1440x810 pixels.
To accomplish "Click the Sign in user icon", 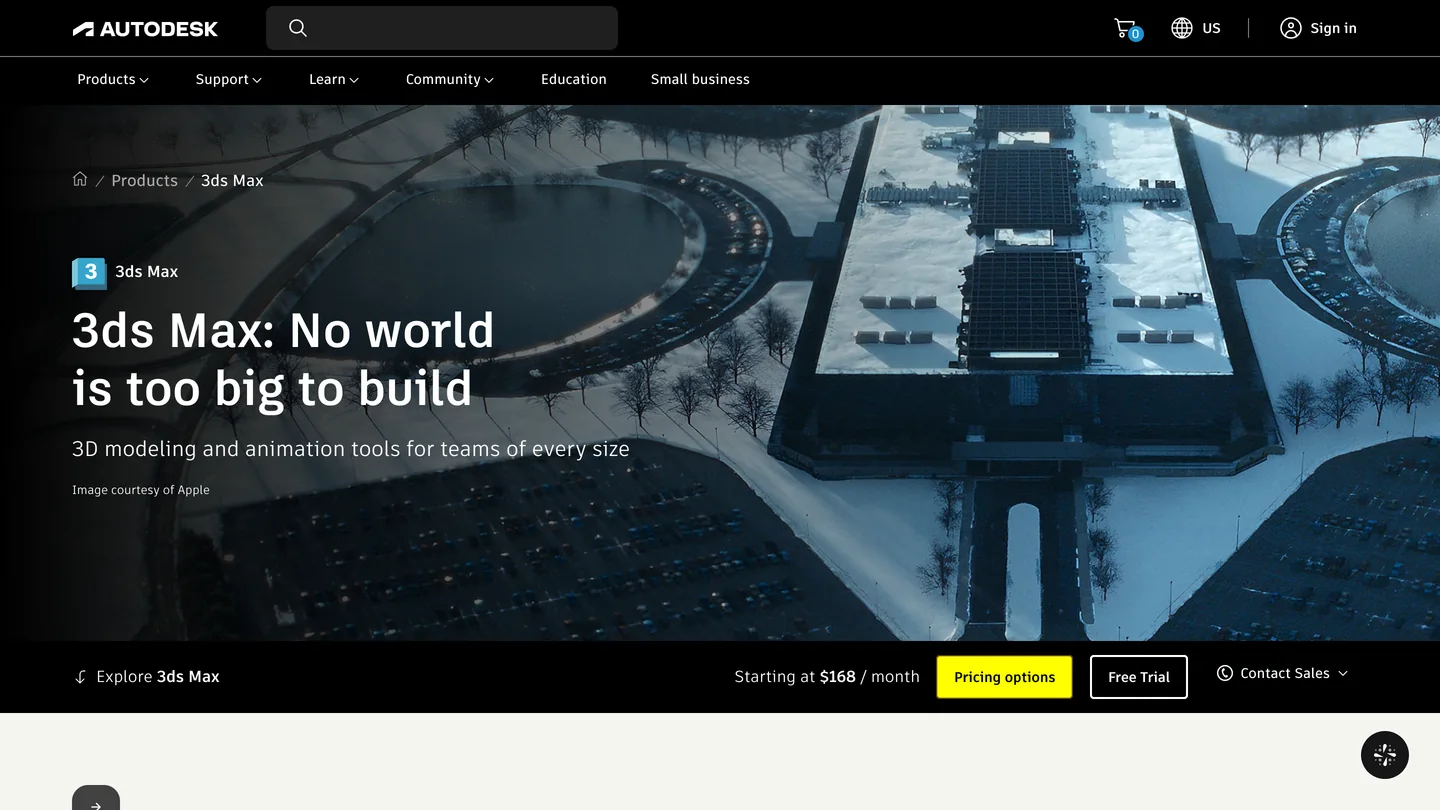I will (1291, 28).
